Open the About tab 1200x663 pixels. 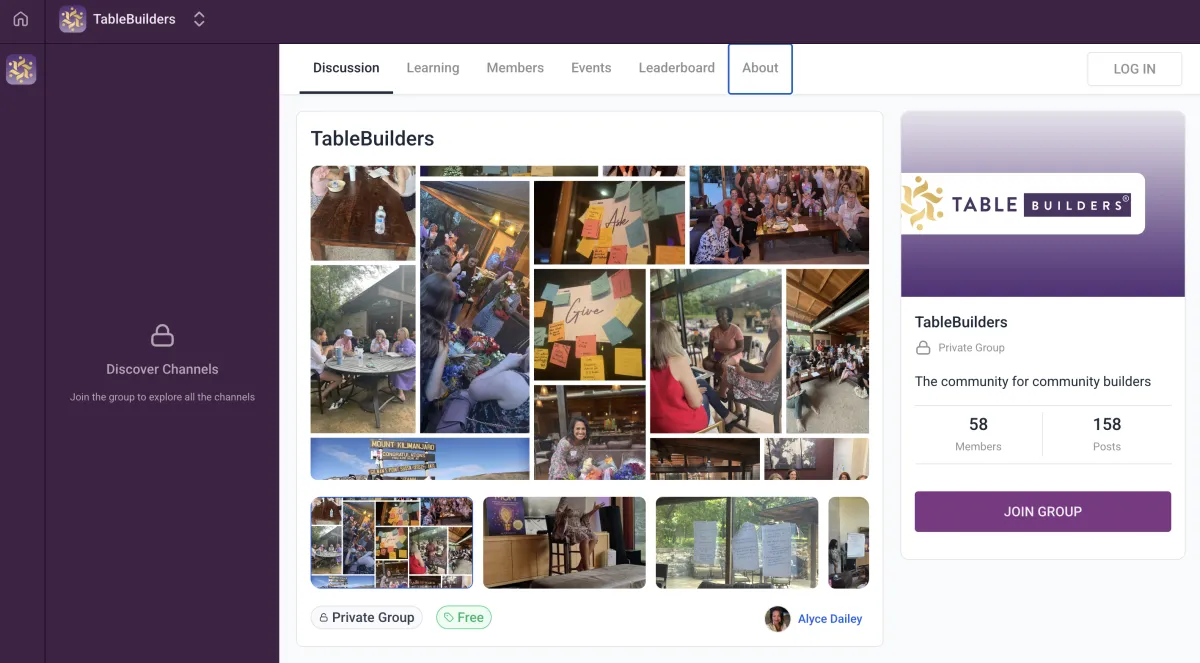pos(760,68)
